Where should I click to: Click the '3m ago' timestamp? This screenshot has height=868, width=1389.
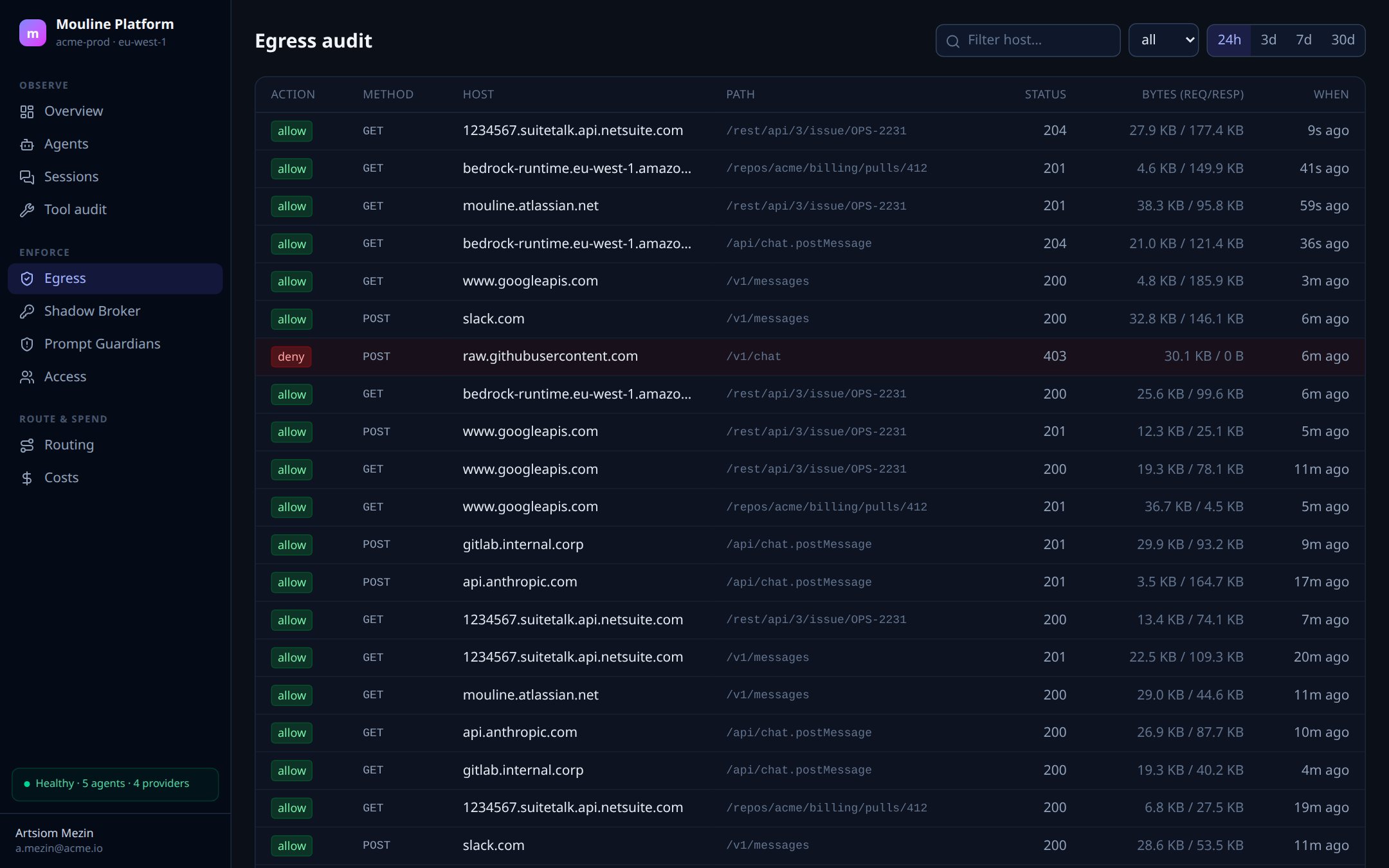pyautogui.click(x=1325, y=281)
